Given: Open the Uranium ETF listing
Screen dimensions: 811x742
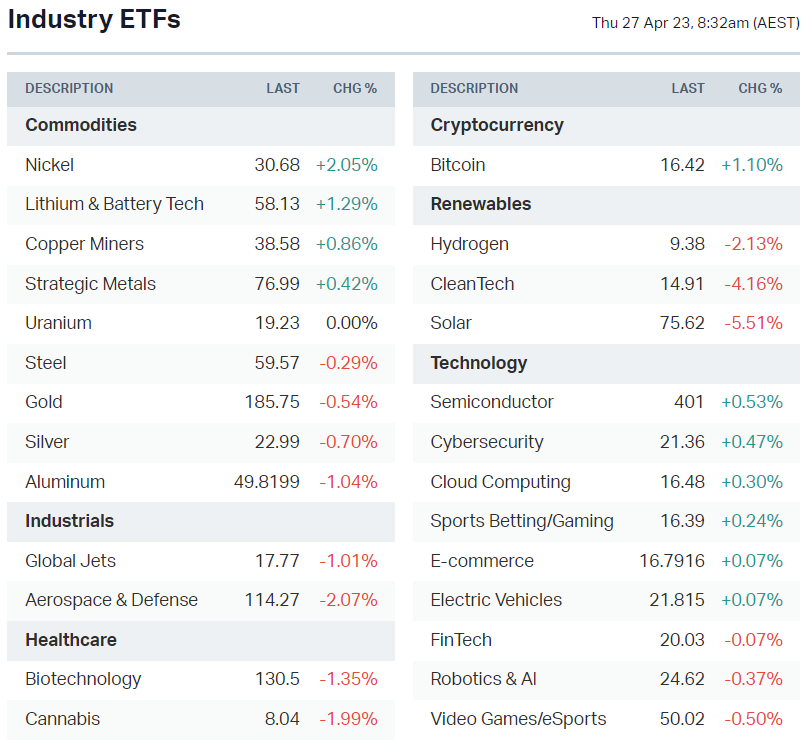Looking at the screenshot, I should [x=58, y=323].
